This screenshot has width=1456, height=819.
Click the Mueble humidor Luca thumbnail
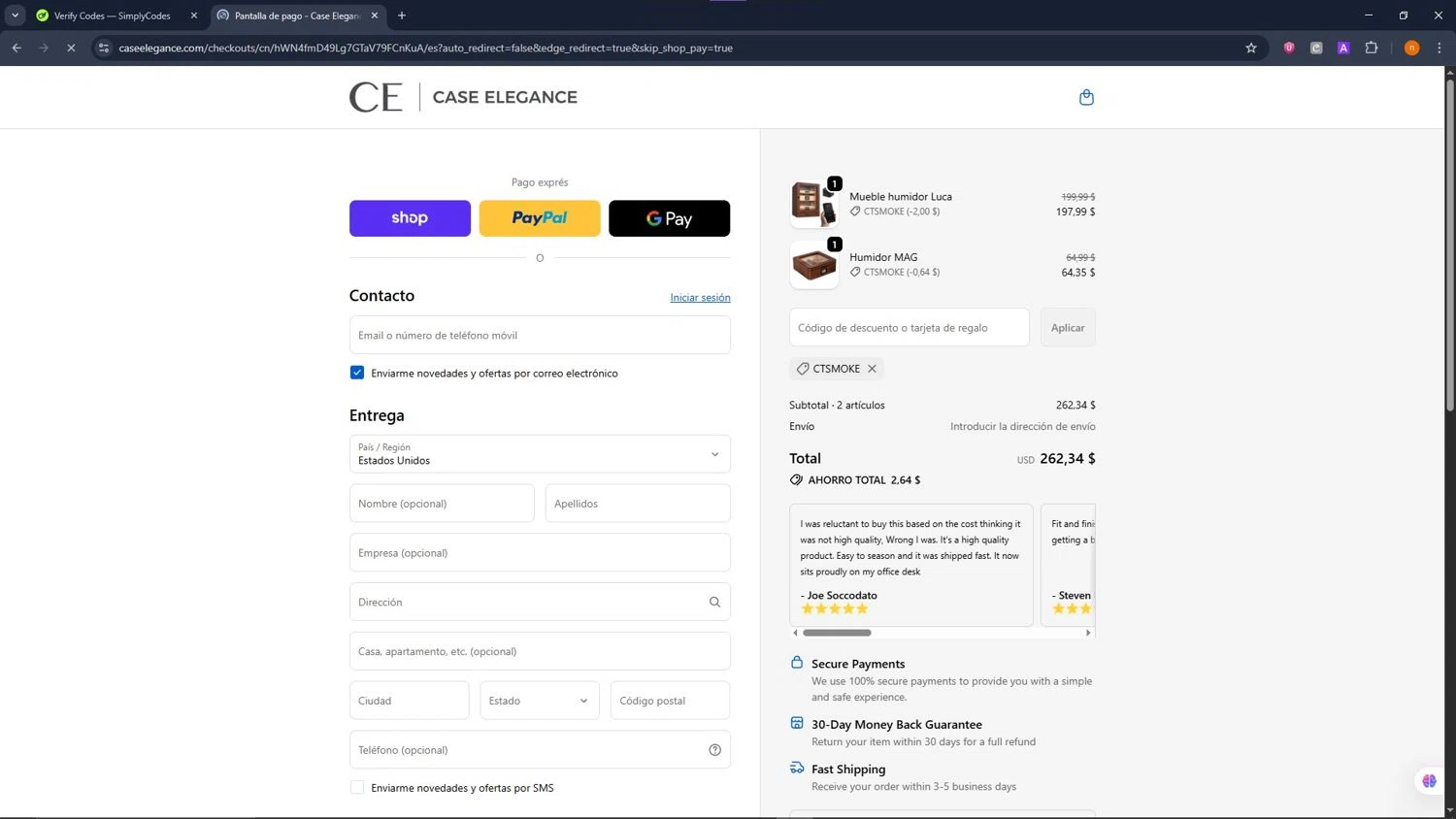point(814,204)
